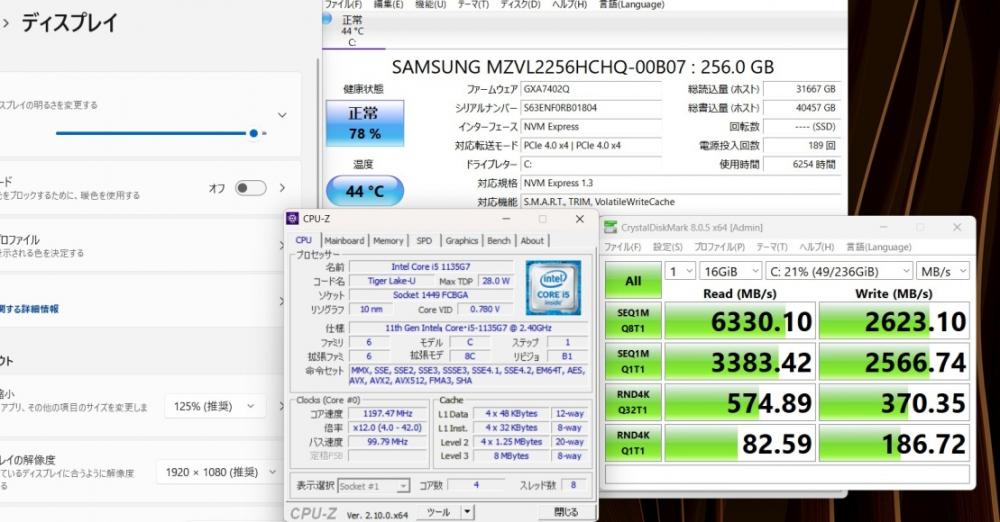Click the back arrow beside ディスプレイ

[6, 22]
